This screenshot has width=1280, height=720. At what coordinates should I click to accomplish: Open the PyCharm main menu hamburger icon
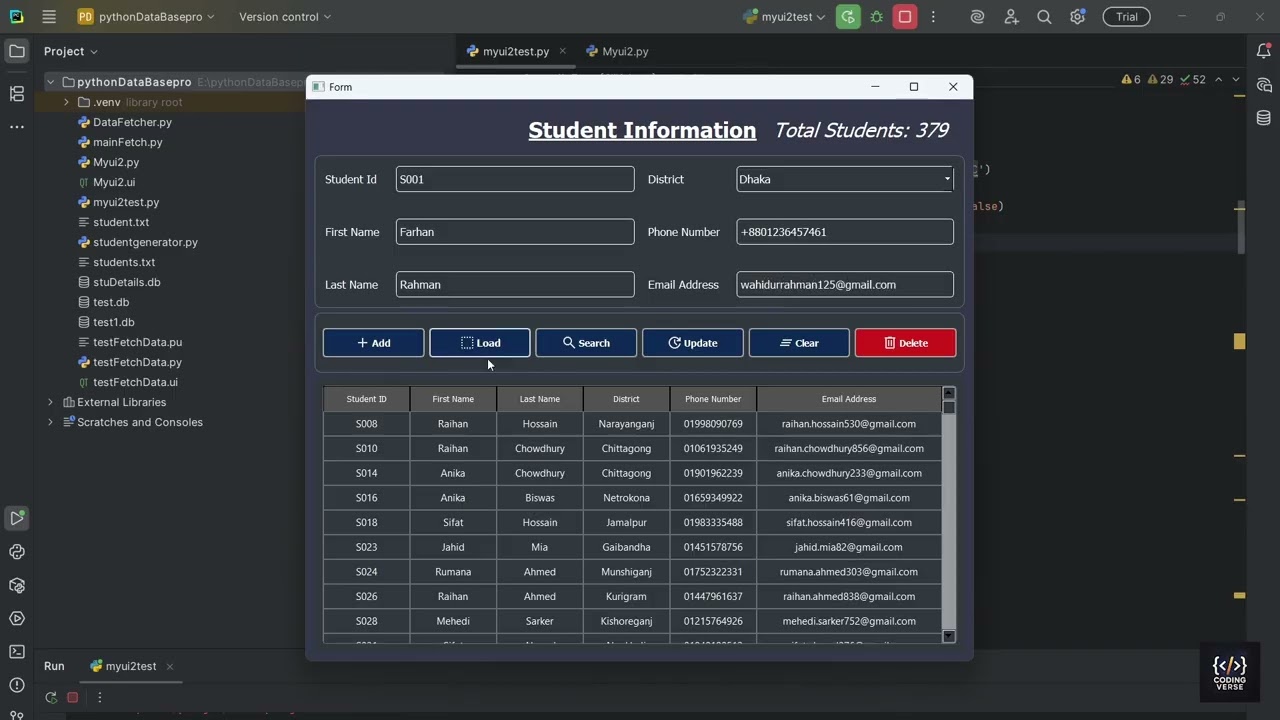[x=49, y=17]
